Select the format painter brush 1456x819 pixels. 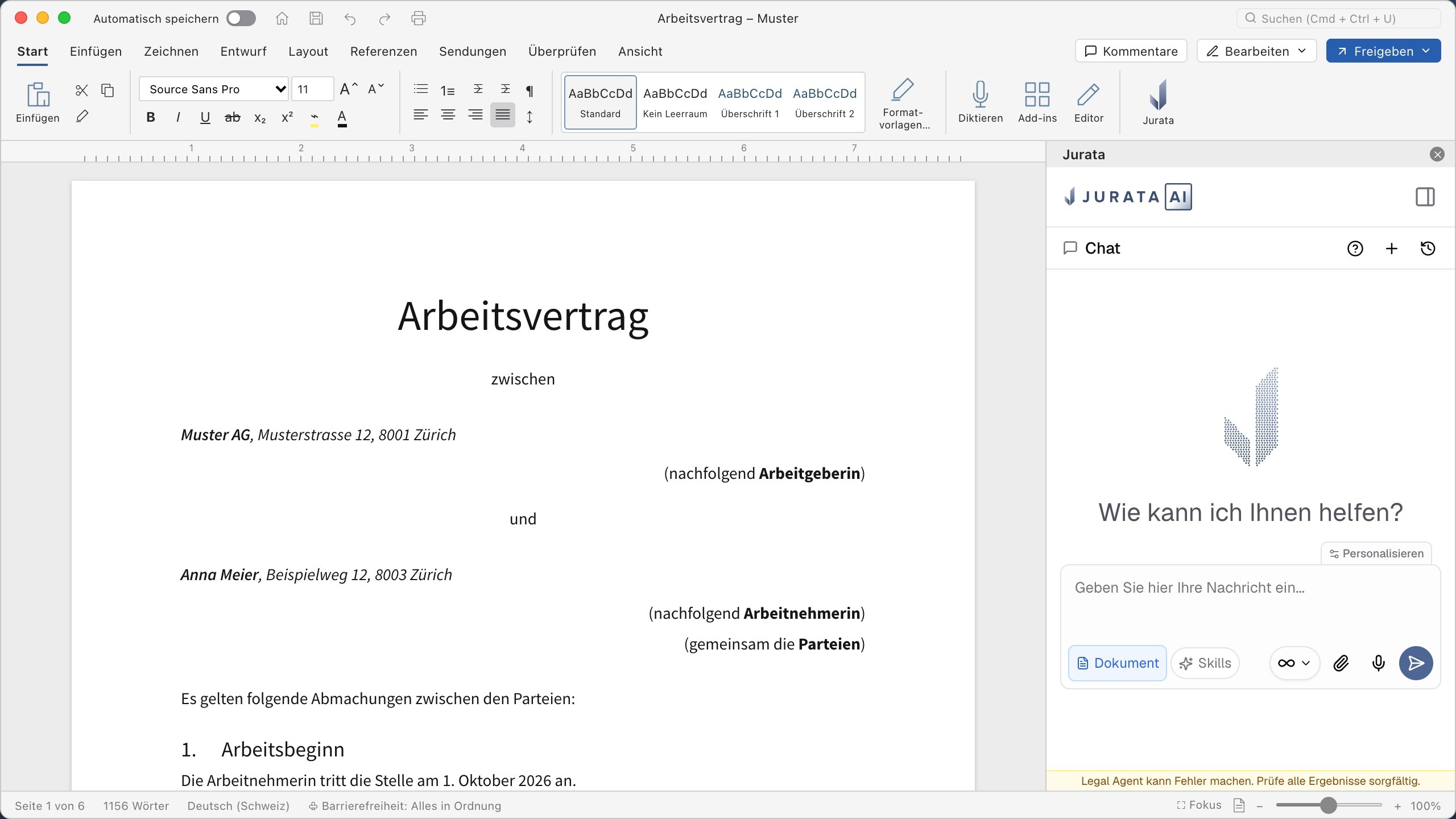(82, 117)
